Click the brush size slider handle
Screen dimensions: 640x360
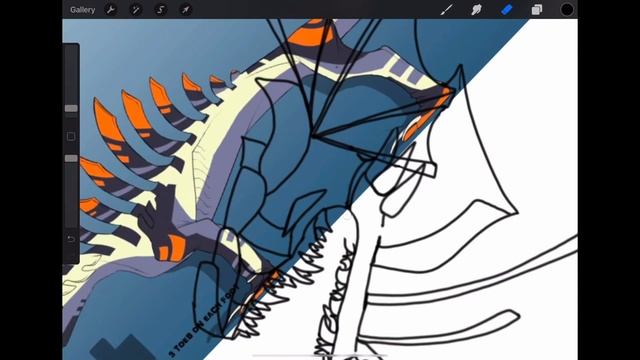click(x=71, y=108)
